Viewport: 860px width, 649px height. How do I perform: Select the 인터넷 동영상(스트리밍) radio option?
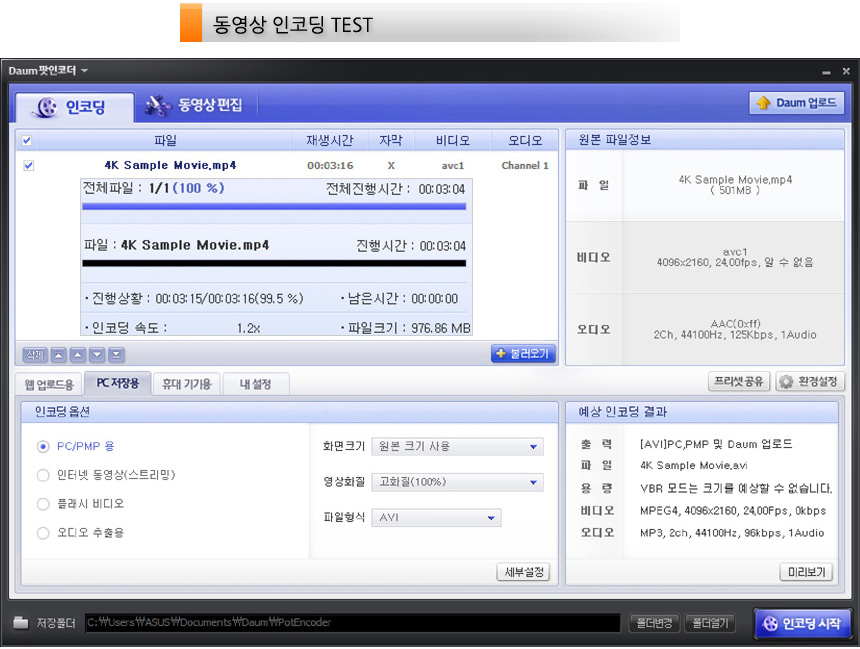tap(43, 475)
